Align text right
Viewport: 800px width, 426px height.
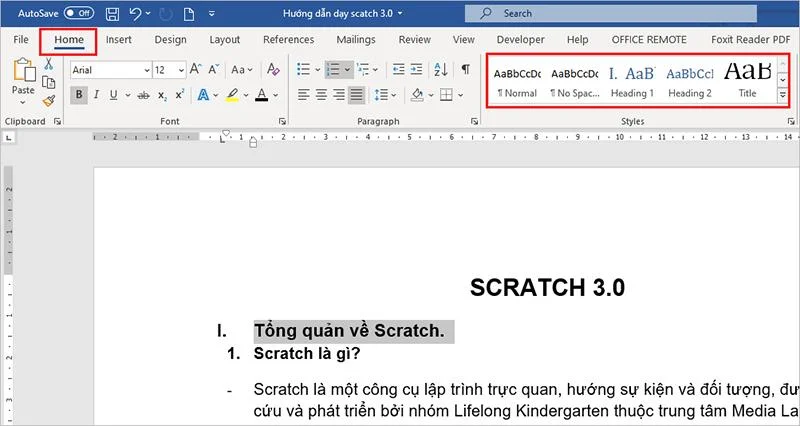(x=339, y=95)
